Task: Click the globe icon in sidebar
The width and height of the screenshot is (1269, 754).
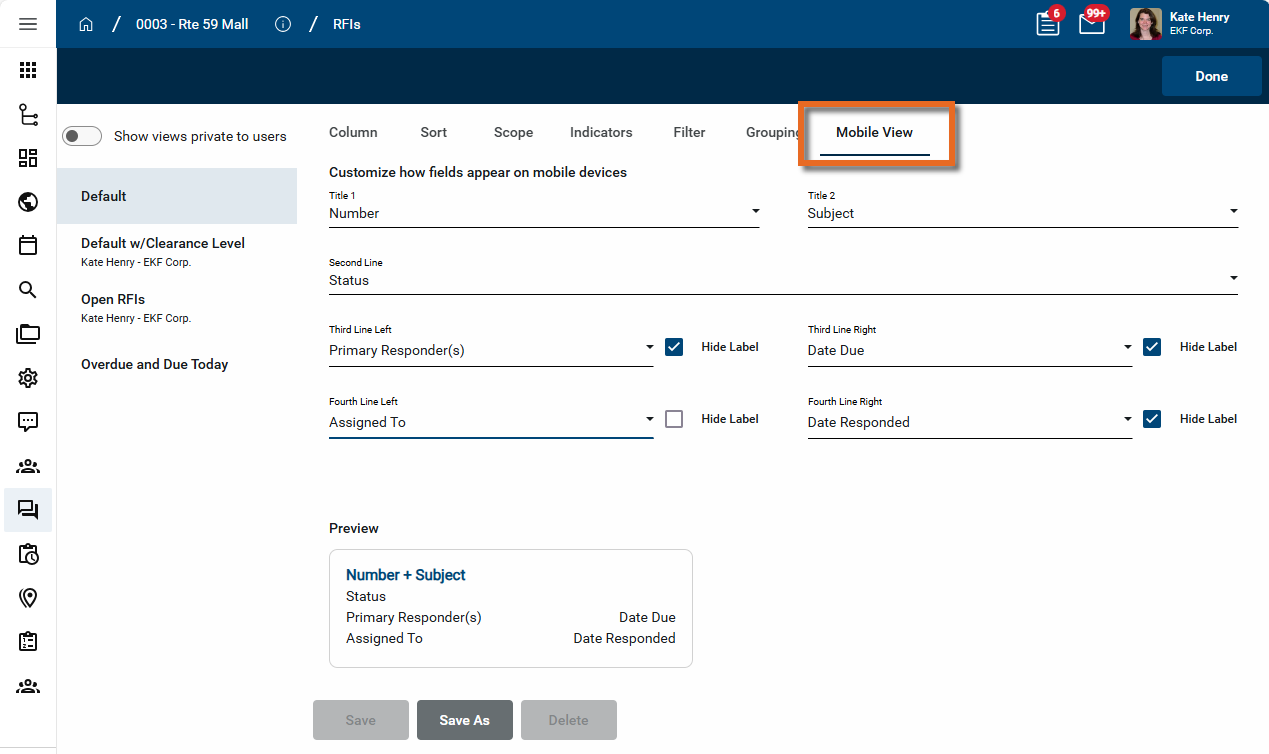Action: click(x=28, y=202)
